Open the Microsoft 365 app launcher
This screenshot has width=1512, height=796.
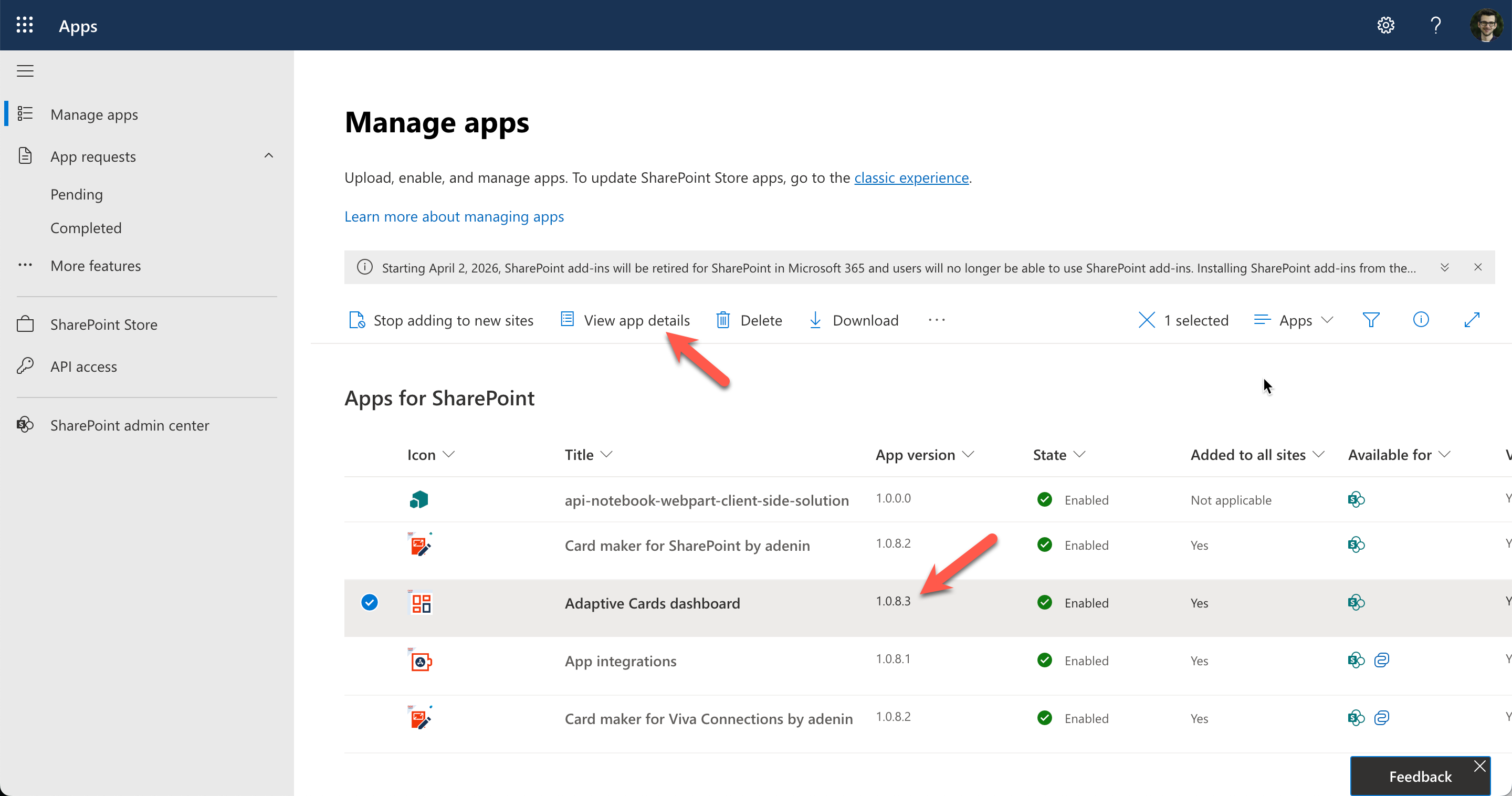point(25,25)
